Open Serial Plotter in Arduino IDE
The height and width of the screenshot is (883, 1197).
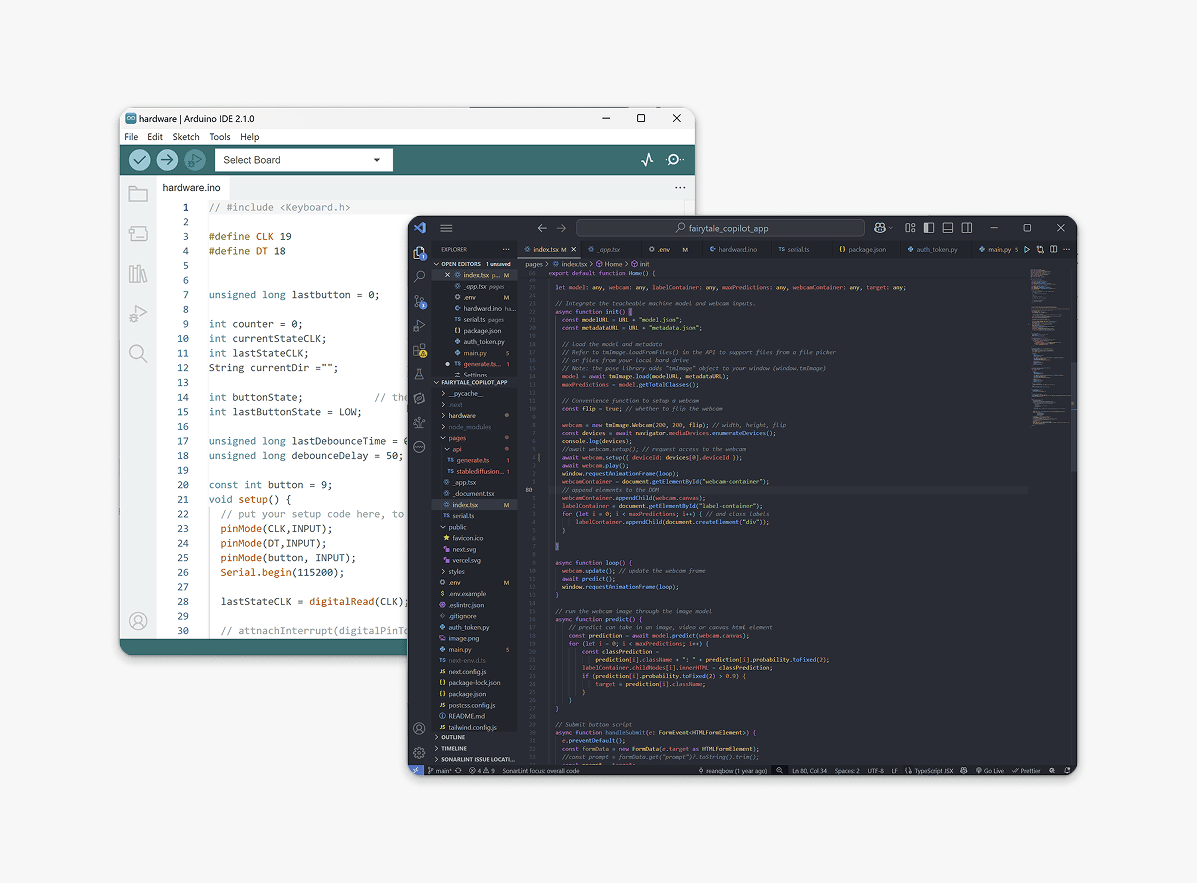click(x=647, y=160)
